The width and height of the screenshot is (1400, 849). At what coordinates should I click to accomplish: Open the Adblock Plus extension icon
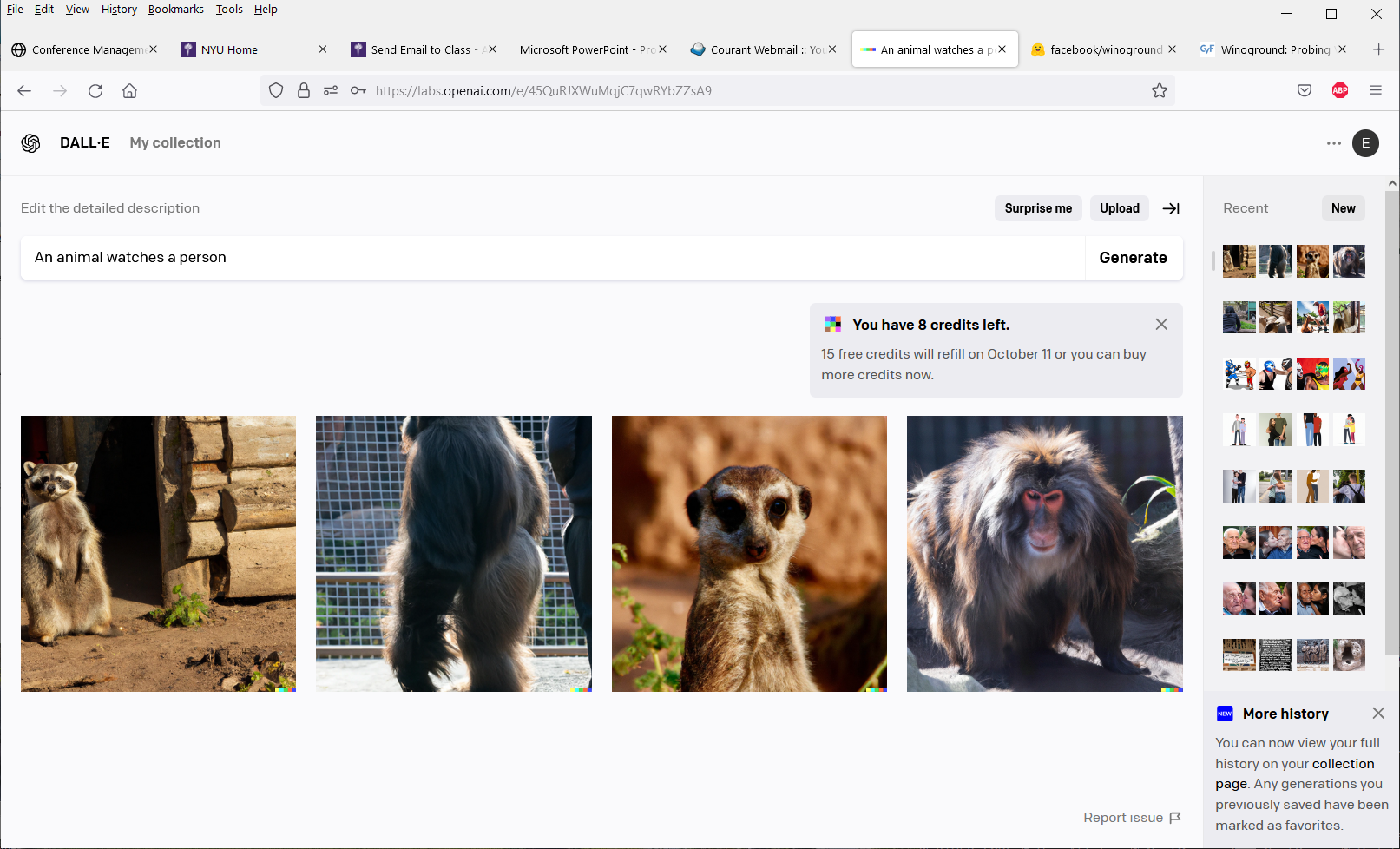[1340, 91]
